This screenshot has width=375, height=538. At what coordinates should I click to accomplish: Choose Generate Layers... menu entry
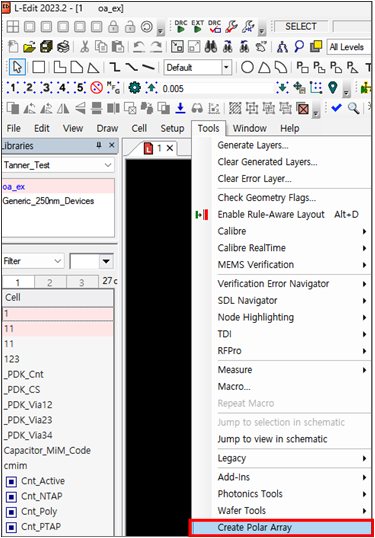[x=253, y=145]
